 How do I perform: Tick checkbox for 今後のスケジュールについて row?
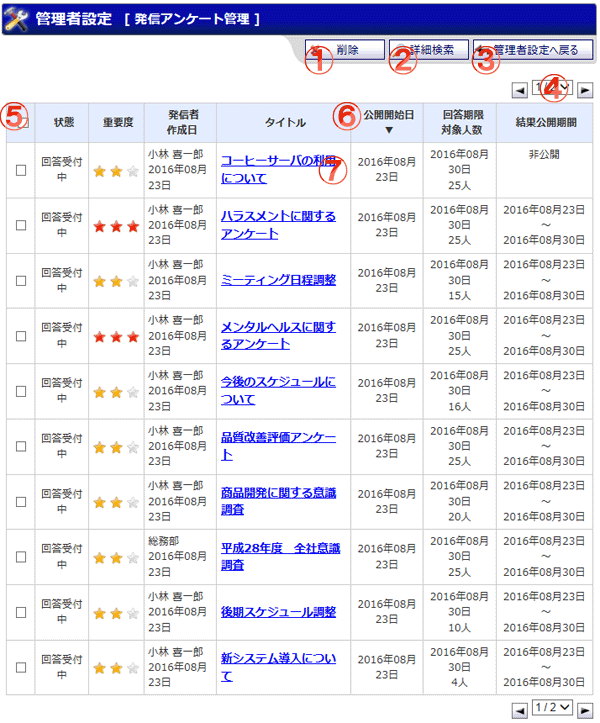tap(21, 391)
